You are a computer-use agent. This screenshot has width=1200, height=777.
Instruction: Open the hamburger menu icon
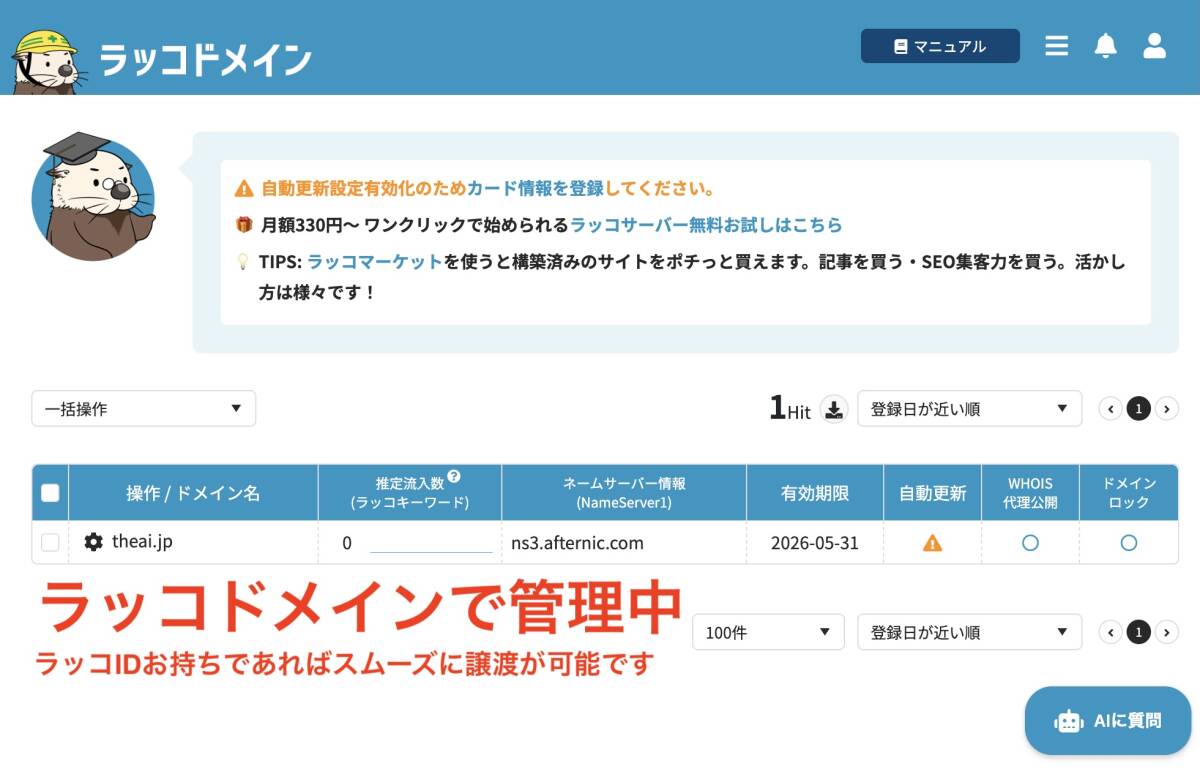(x=1057, y=46)
